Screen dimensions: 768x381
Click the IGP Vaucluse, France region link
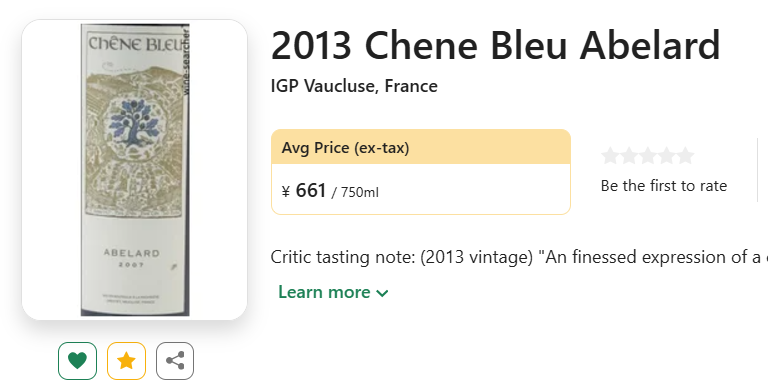pyautogui.click(x=354, y=86)
